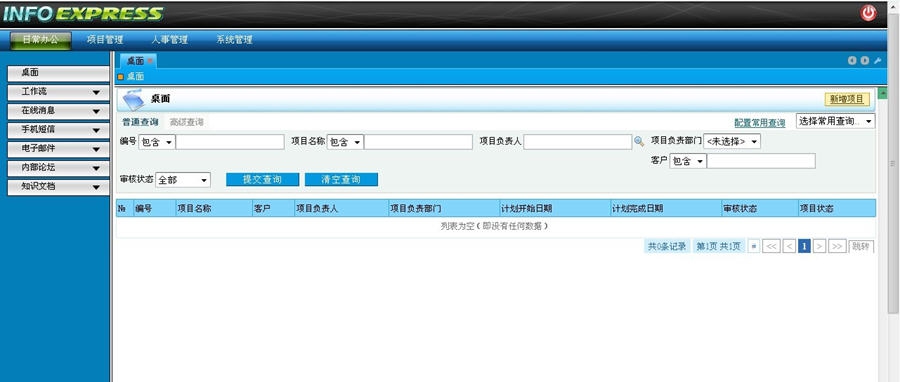Click the 桌面 breadcrumb below tab bar
This screenshot has width=900, height=382.
point(135,76)
